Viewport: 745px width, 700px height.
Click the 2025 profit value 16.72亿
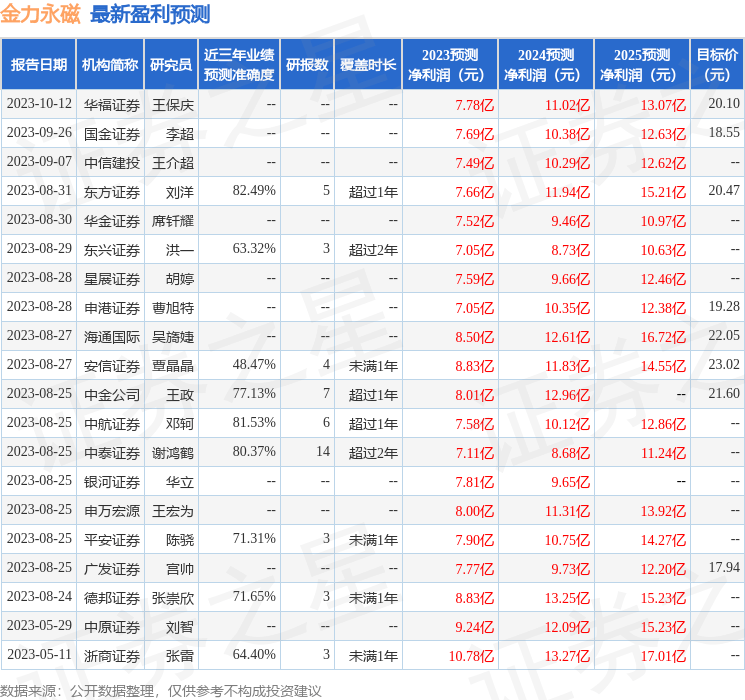click(x=663, y=337)
